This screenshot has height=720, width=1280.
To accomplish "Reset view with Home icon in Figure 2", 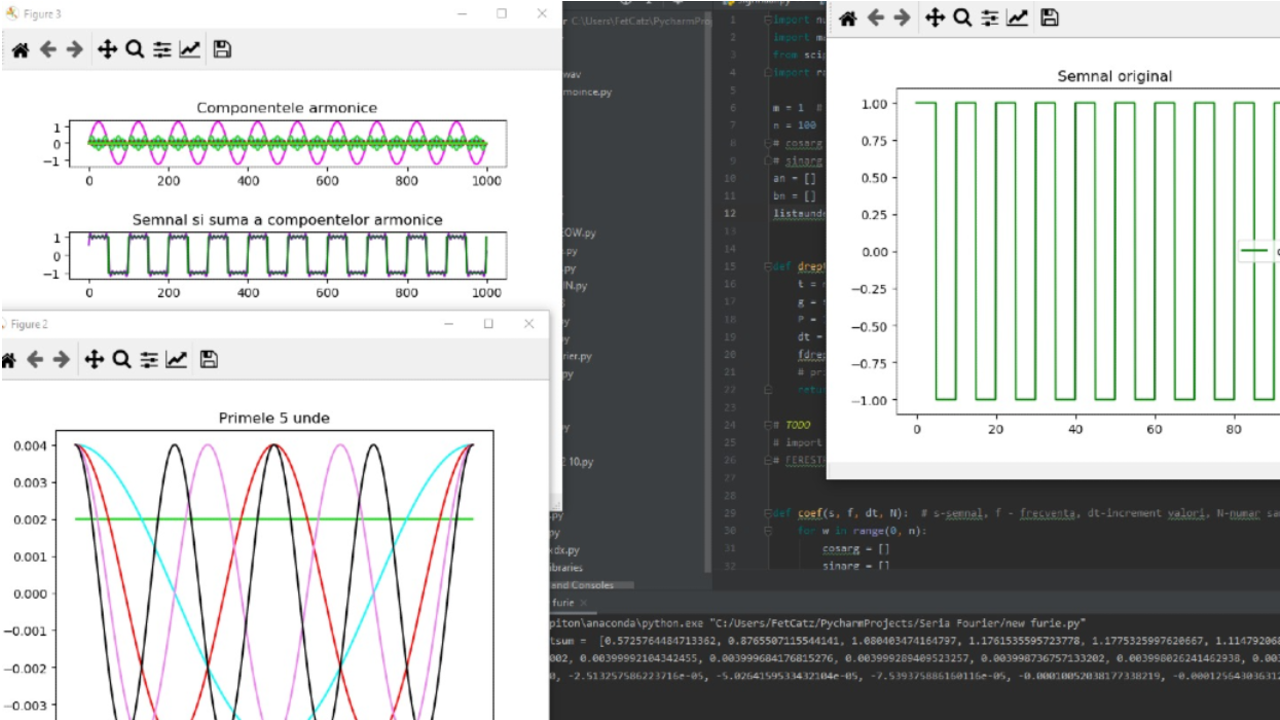I will (x=8, y=359).
